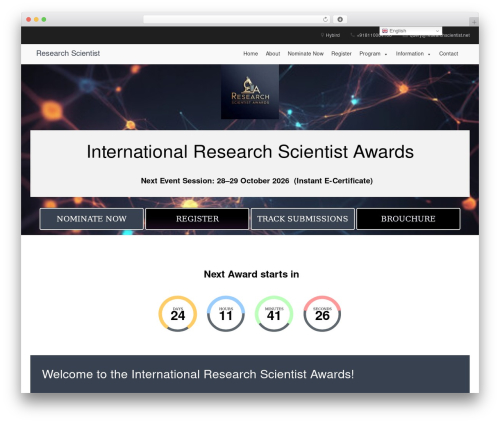500x423 pixels.
Task: Click the phone number in top bar
Action: pos(374,35)
